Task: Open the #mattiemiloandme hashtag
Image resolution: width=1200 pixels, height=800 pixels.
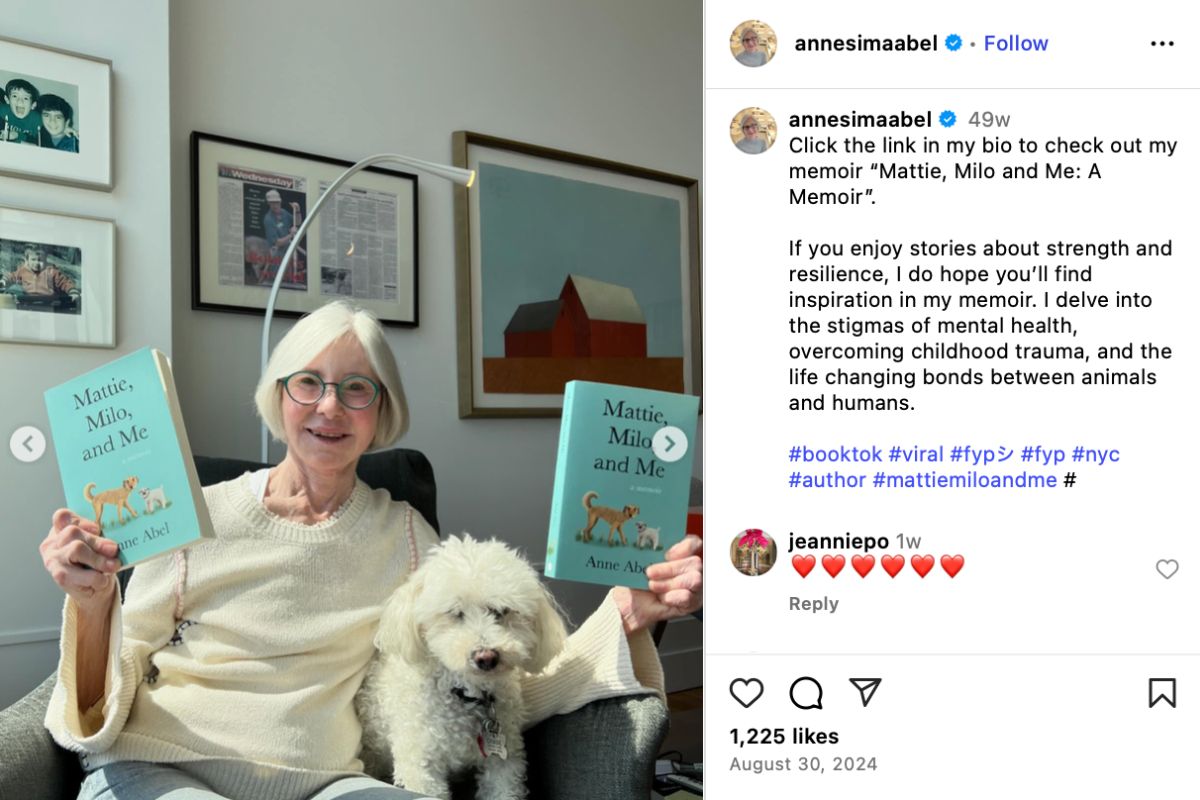Action: 965,480
